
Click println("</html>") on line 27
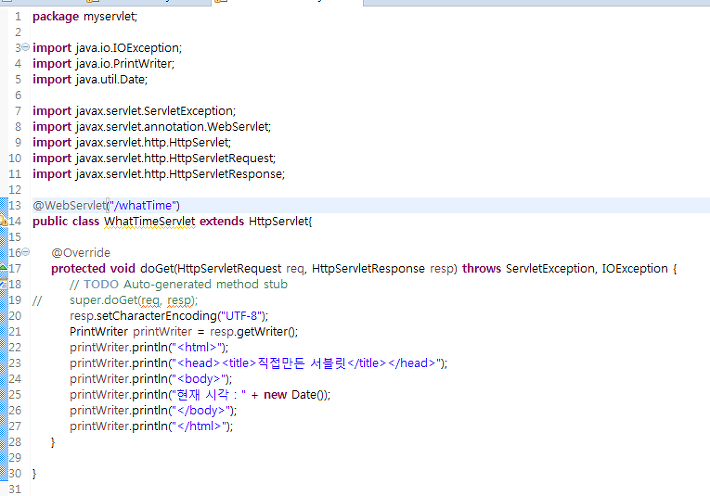click(x=151, y=426)
